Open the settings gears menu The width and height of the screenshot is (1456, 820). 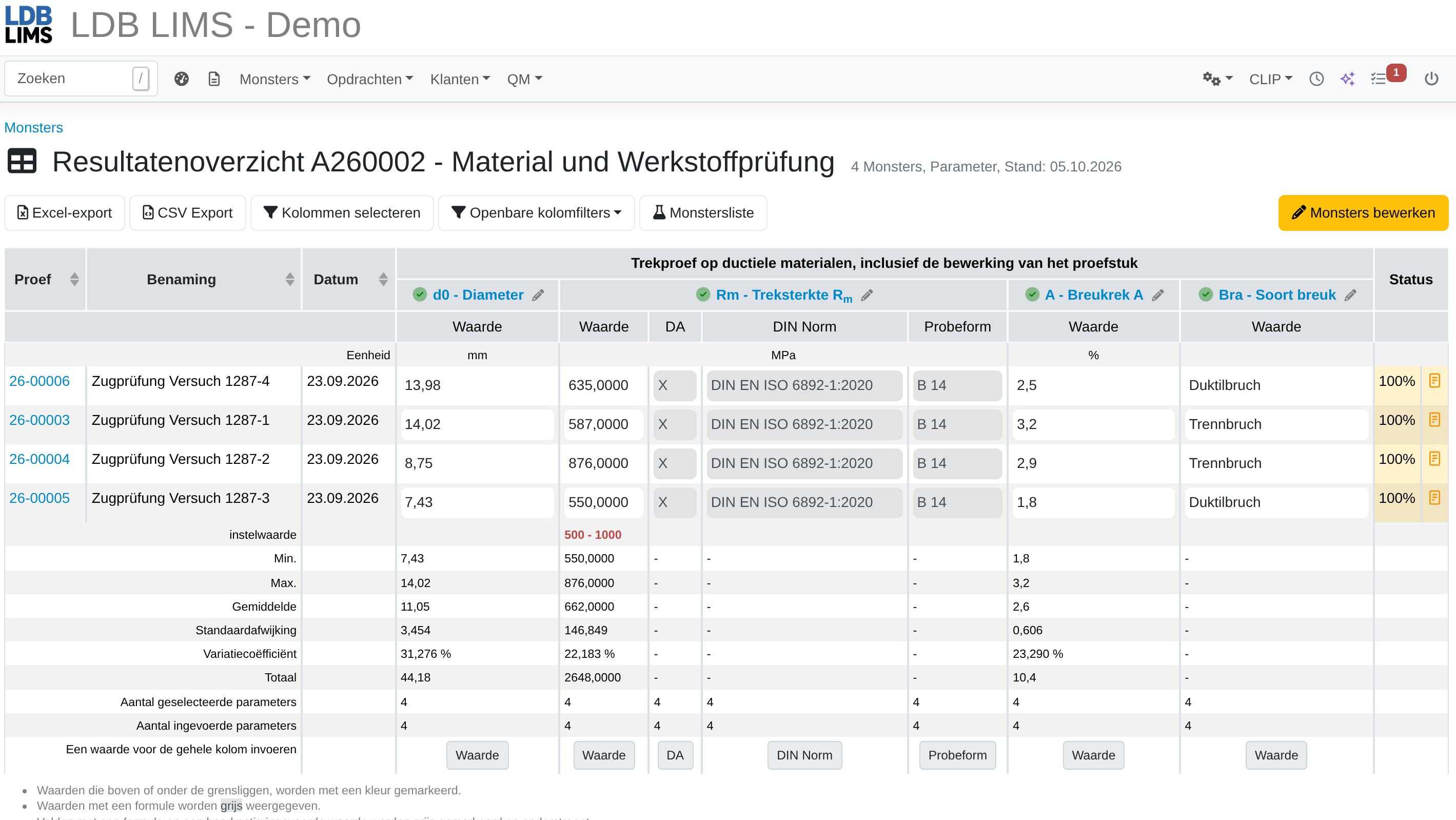(1217, 79)
